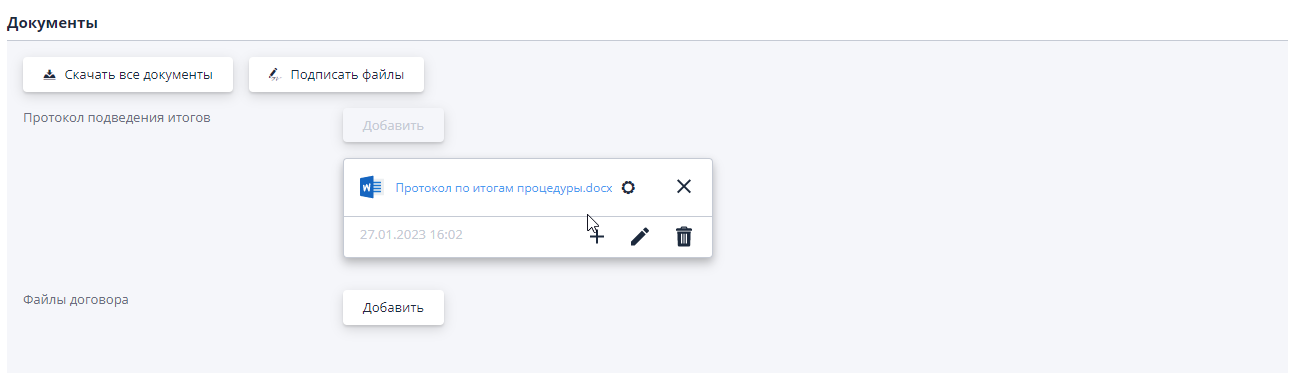Edit the protocol file with the pencil icon
The image size is (1296, 383).
[x=640, y=237]
